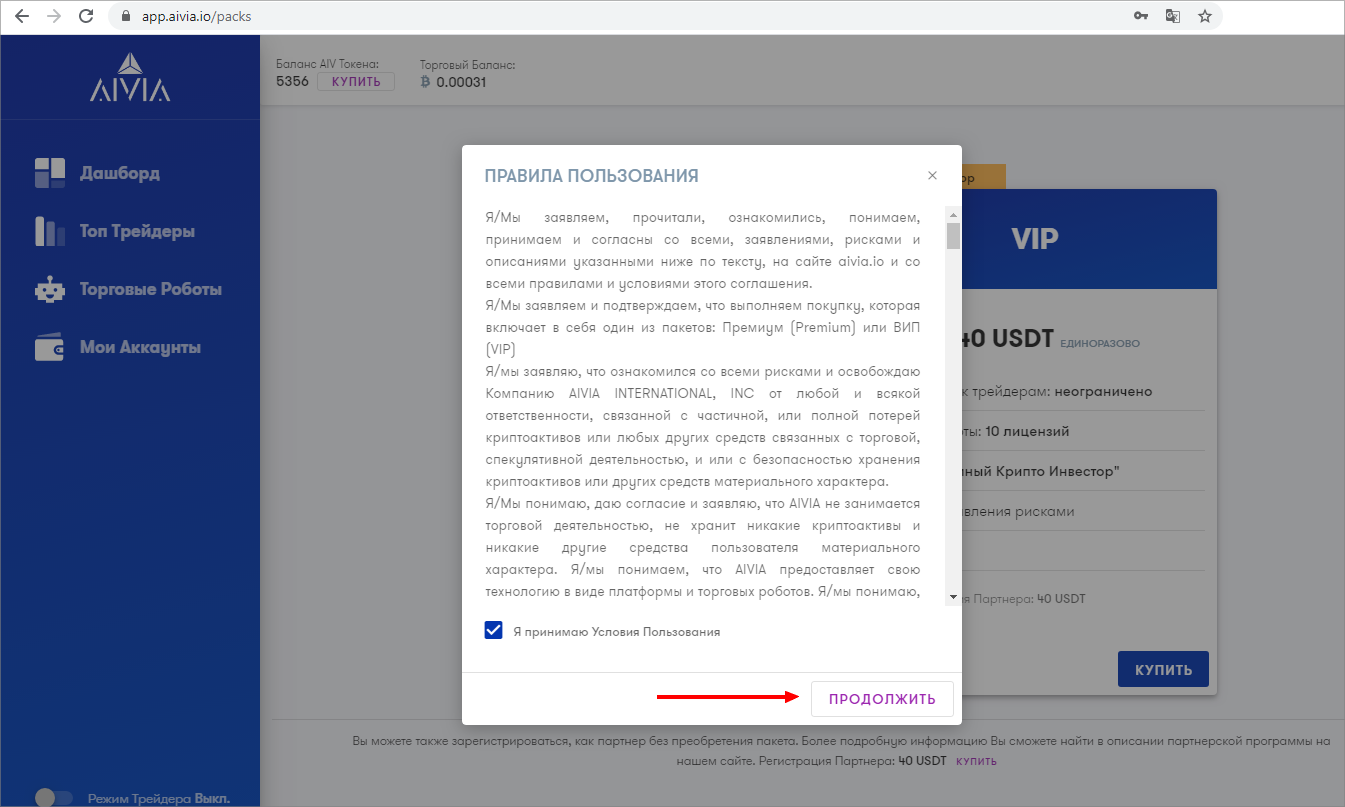This screenshot has height=807, width=1345.
Task: Click the неограничено text on VIP card
Action: pyautogui.click(x=1103, y=391)
